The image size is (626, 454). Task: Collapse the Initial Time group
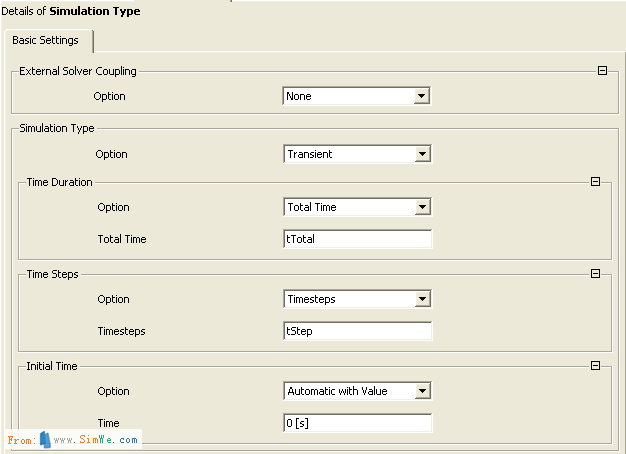pos(596,366)
